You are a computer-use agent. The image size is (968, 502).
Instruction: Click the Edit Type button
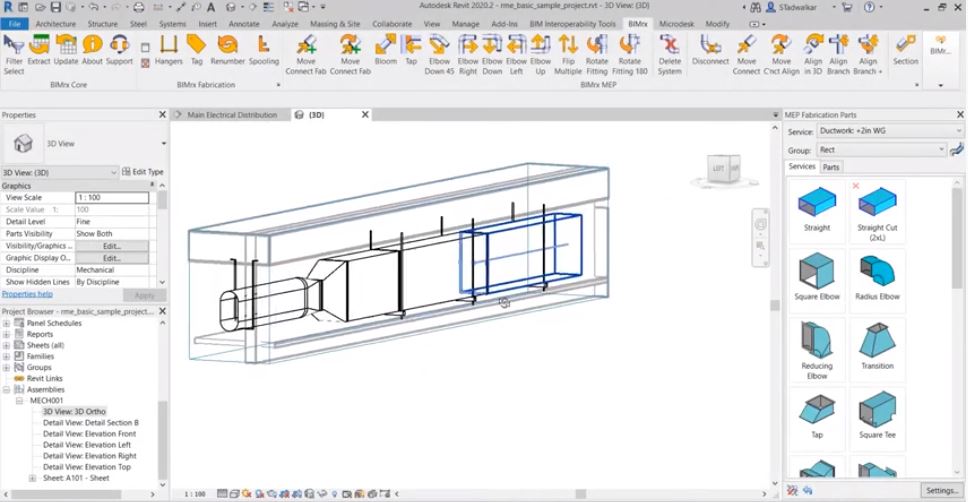click(143, 172)
